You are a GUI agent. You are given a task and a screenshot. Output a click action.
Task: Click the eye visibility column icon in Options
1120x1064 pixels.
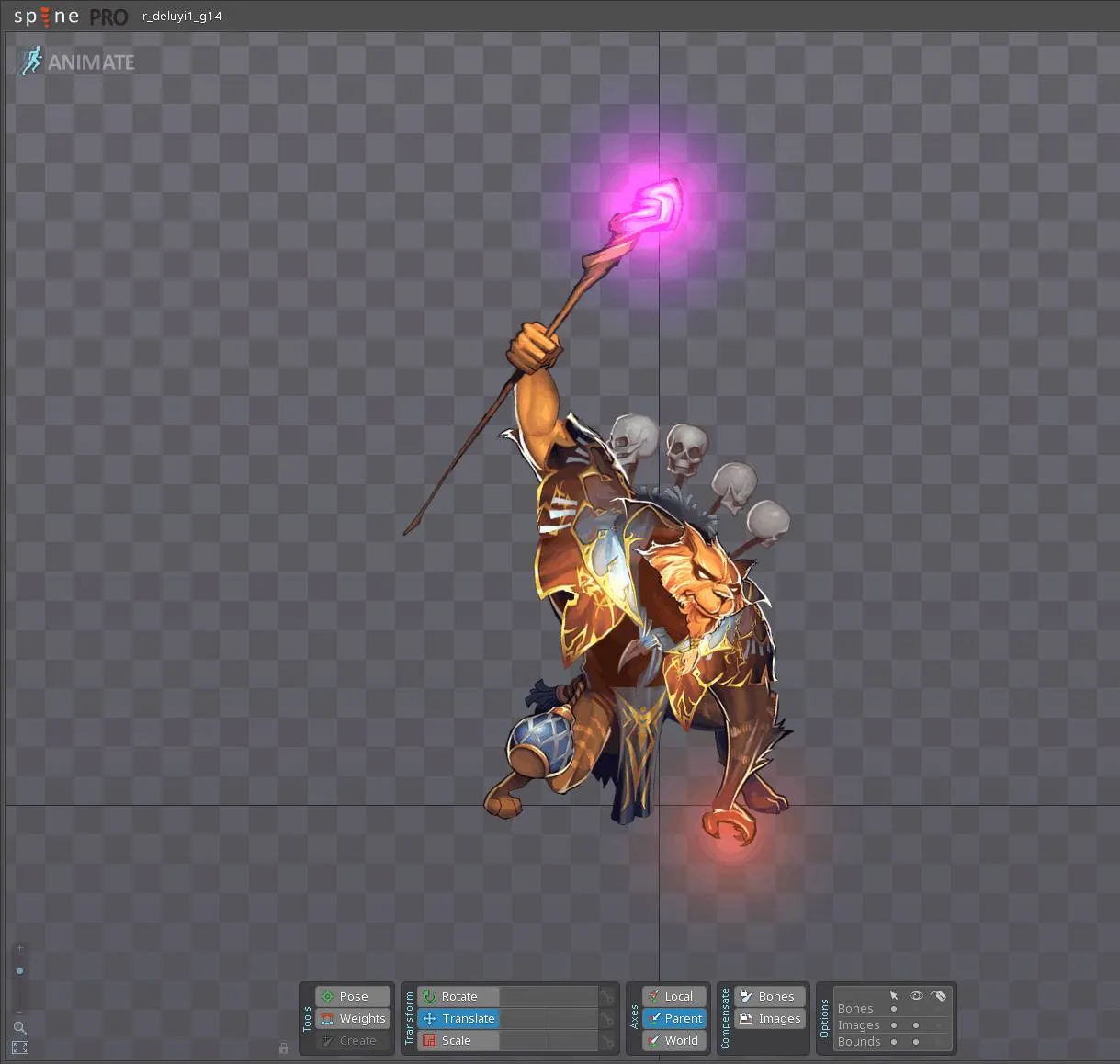(916, 996)
